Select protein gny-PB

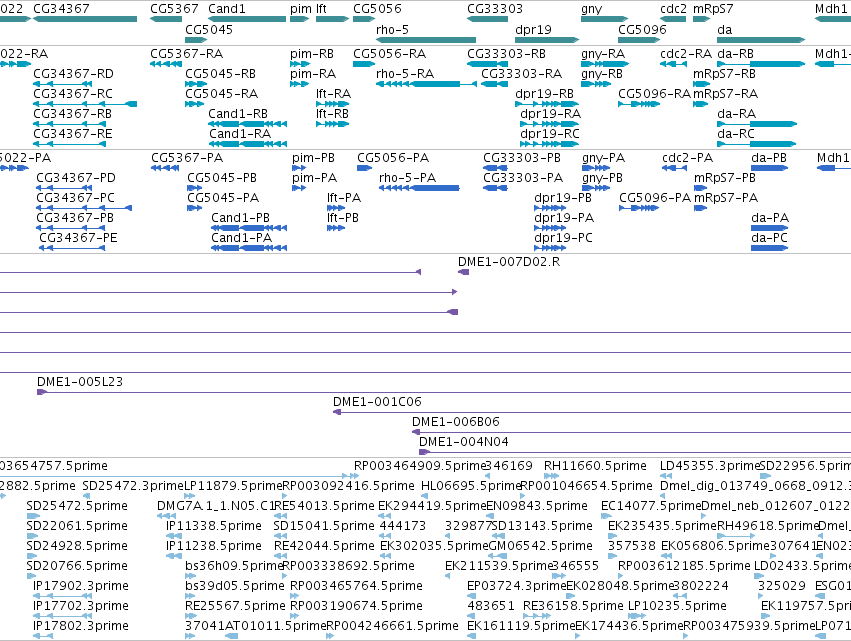596,188
